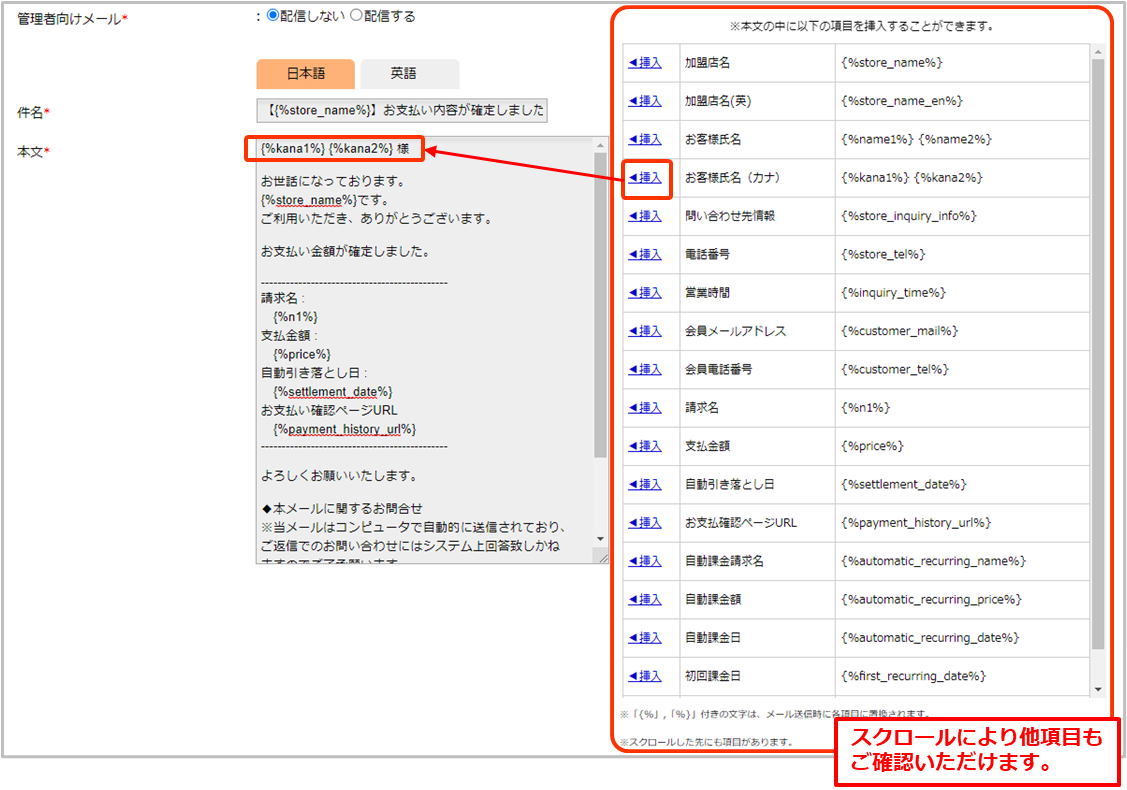Image resolution: width=1127 pixels, height=790 pixels.
Task: Insert the 営業時間 variable
Action: (645, 293)
